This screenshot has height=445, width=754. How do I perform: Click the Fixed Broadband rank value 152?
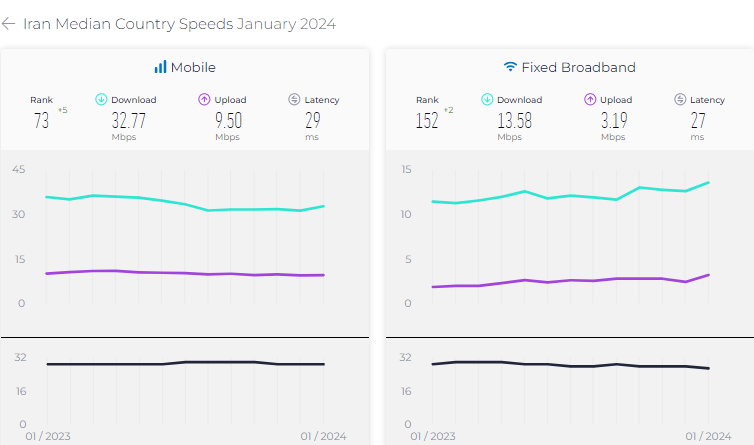pos(428,121)
